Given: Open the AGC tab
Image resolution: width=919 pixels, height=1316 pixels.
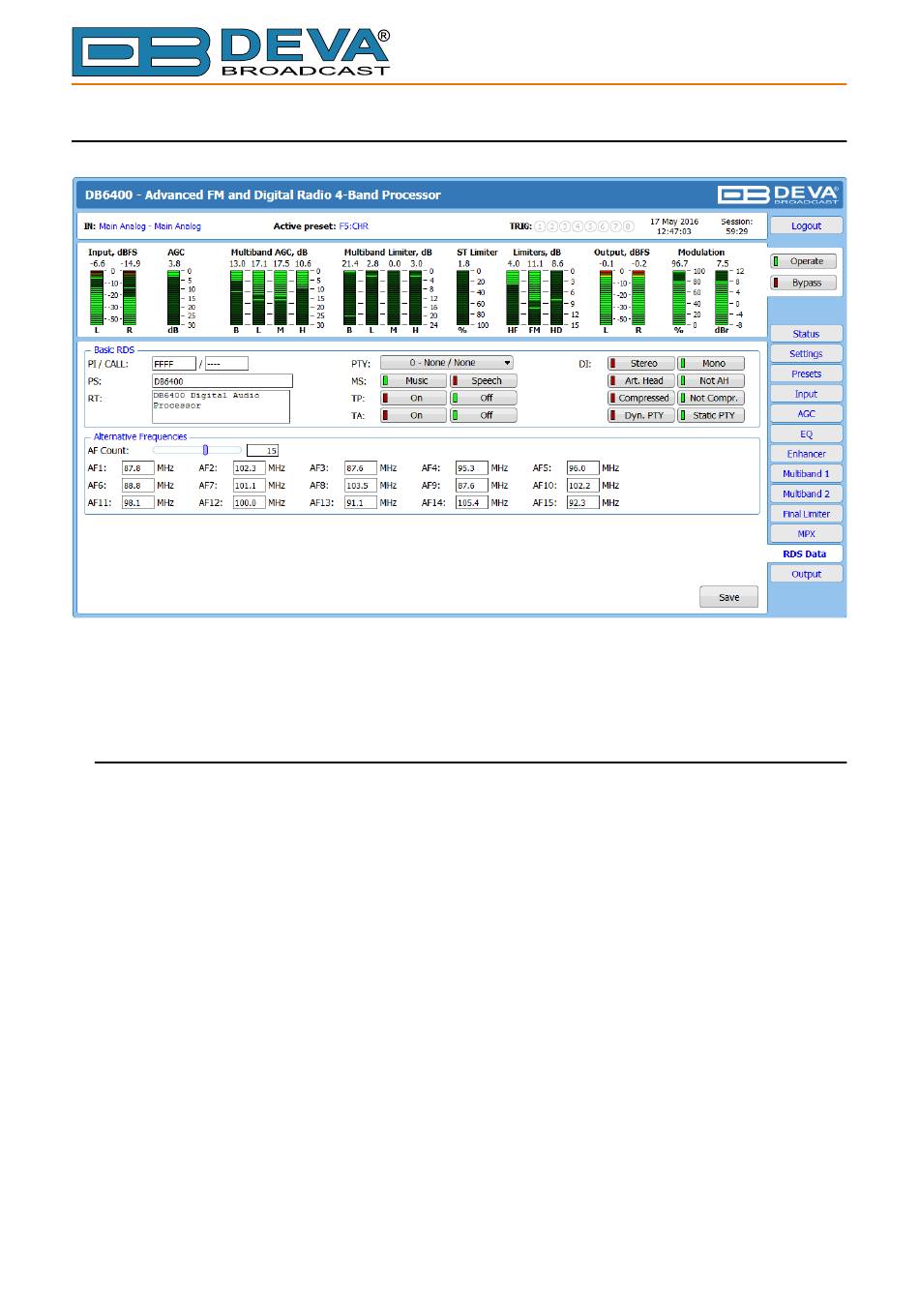Looking at the screenshot, I should [x=806, y=413].
